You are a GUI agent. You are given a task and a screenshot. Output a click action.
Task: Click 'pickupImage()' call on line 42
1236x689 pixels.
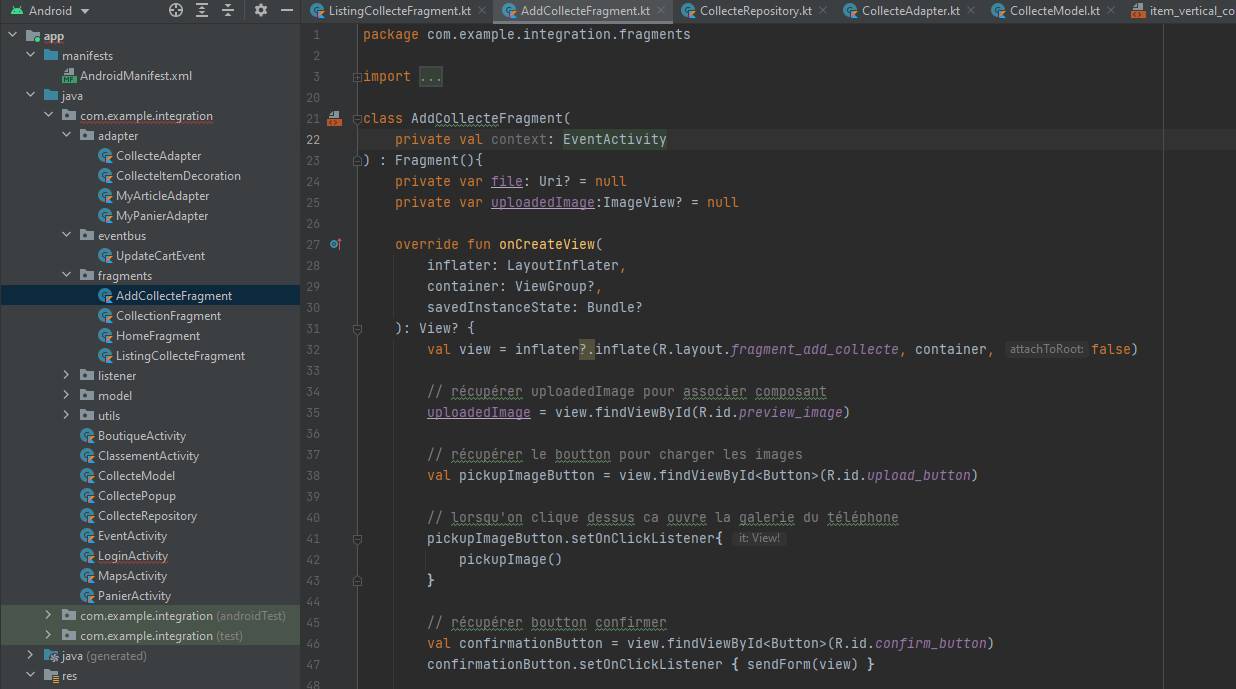pyautogui.click(x=511, y=559)
